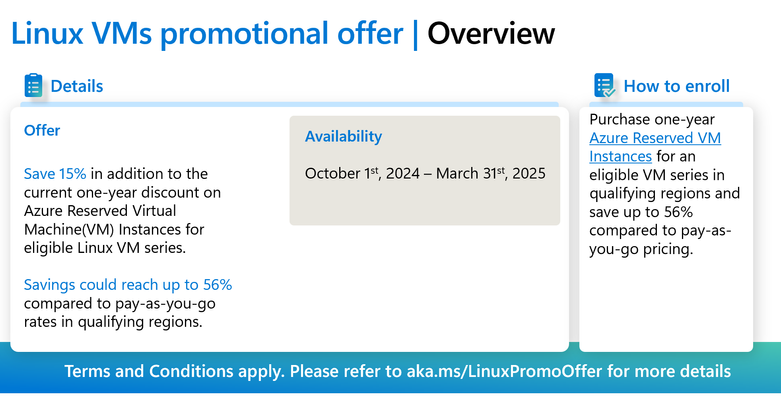Click the 'Linux VMs promotional offer' title
Screen dimensions: 781x400
tap(207, 34)
